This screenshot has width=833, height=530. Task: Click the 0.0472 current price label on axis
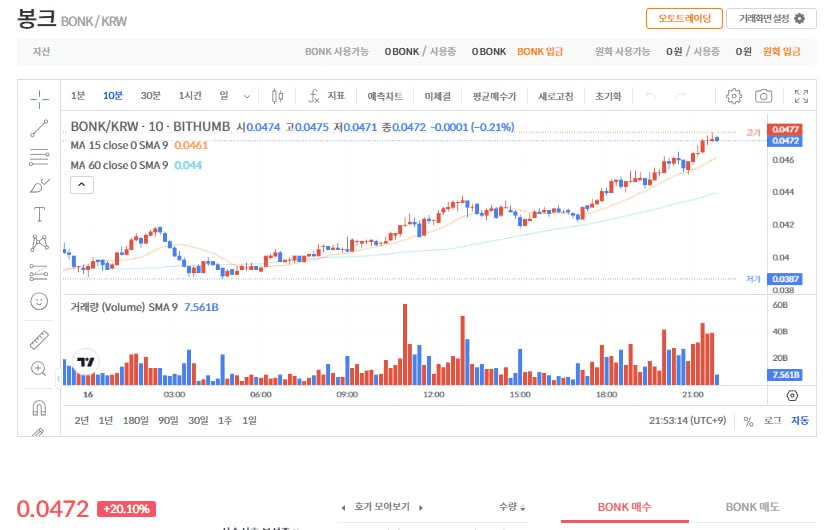(x=785, y=141)
